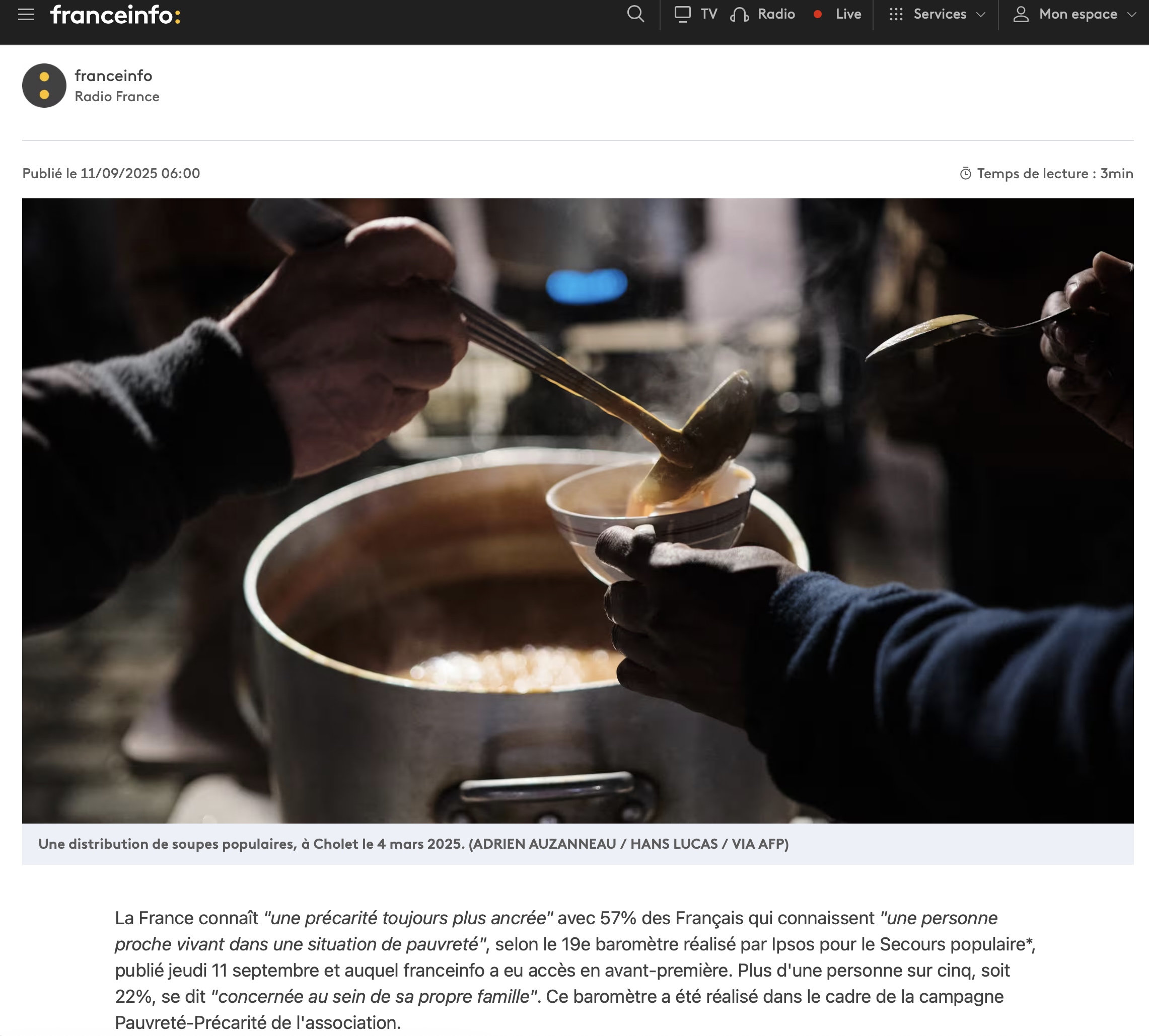1149x1036 pixels.
Task: Click the Mon espace user profile icon
Action: (1021, 14)
